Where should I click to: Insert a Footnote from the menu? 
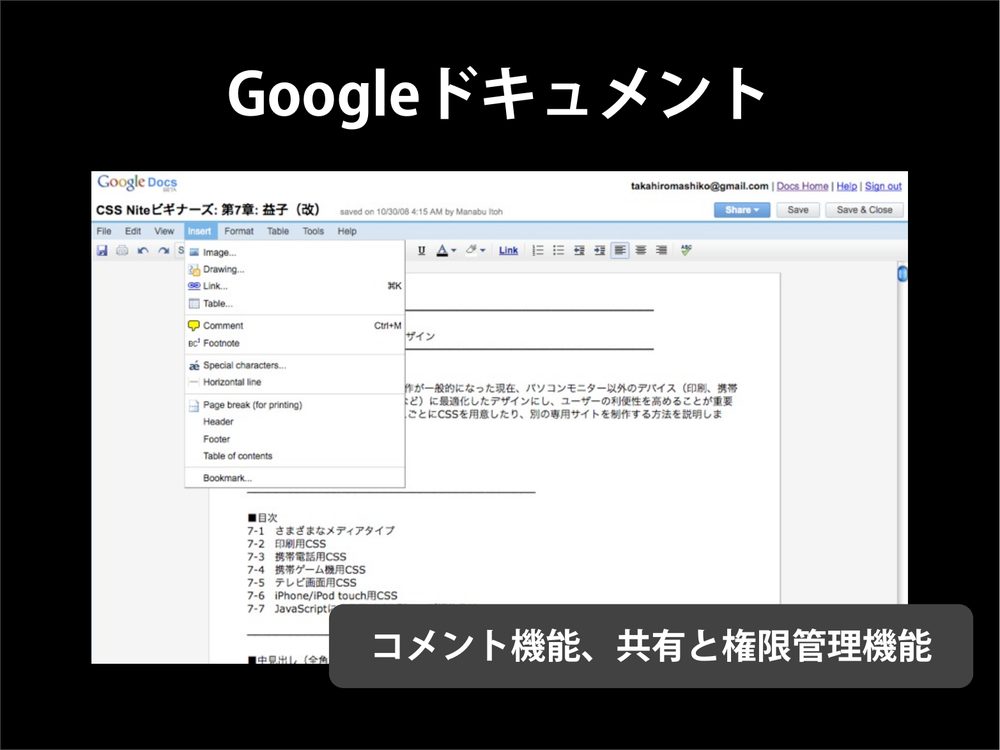(295, 343)
